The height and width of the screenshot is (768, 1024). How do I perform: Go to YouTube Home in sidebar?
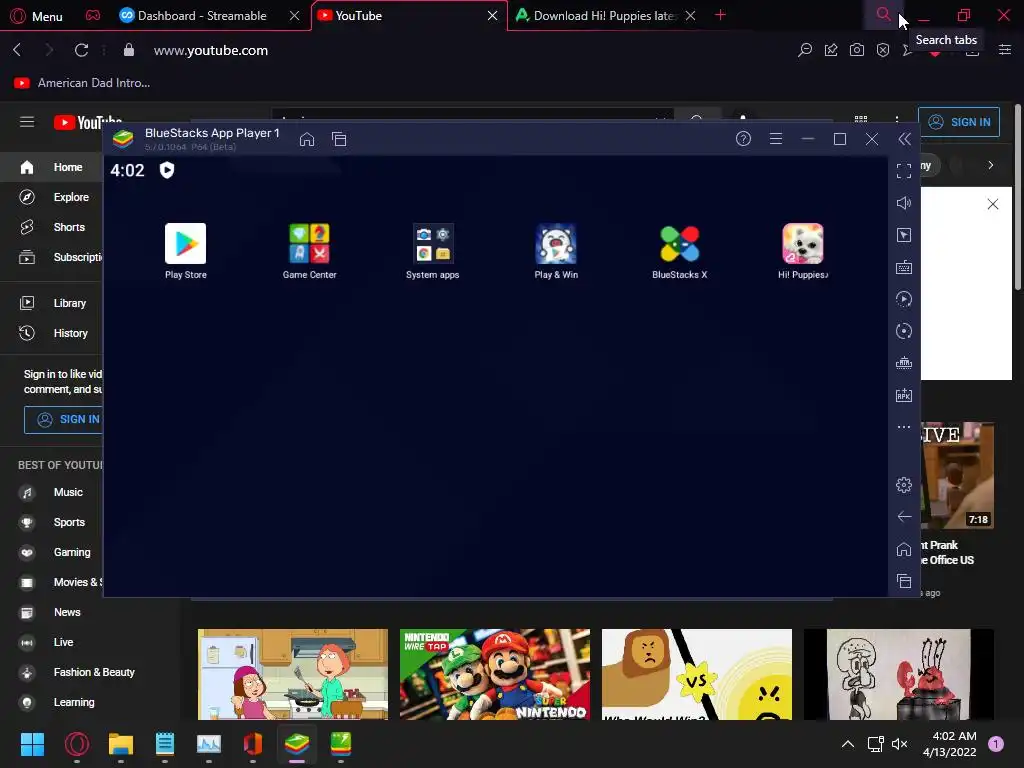[x=52, y=167]
